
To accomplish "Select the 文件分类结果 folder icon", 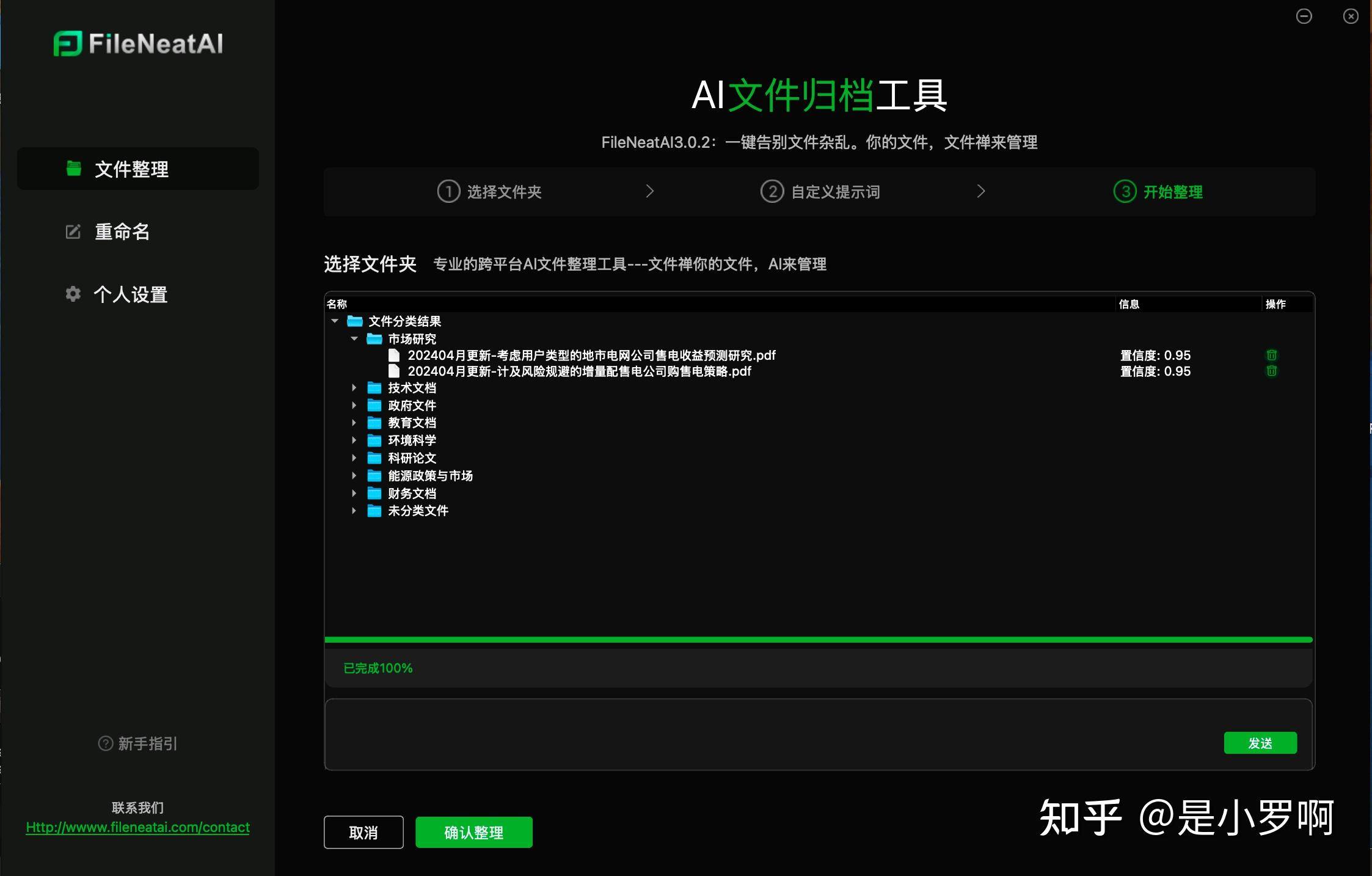I will coord(355,321).
